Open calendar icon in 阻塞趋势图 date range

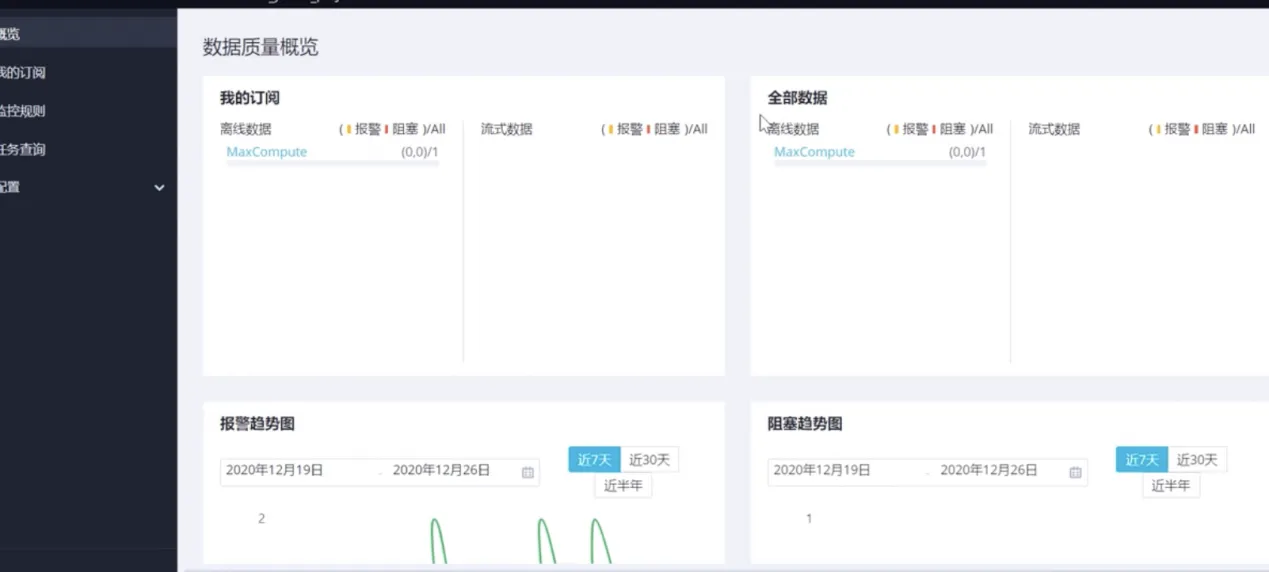1075,472
